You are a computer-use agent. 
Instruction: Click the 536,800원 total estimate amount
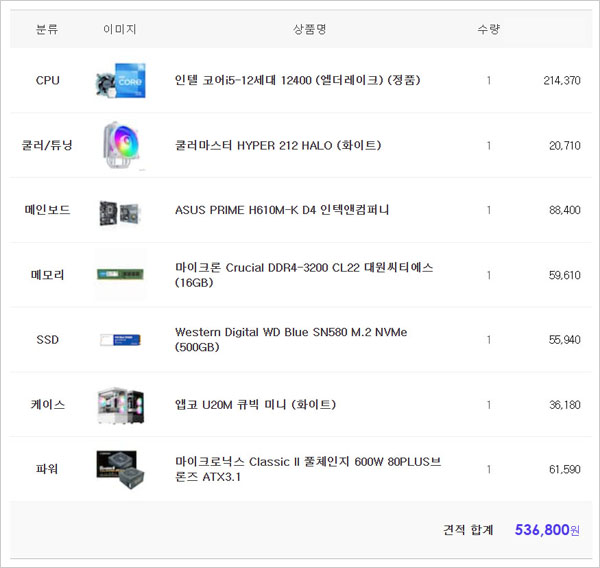coord(547,530)
